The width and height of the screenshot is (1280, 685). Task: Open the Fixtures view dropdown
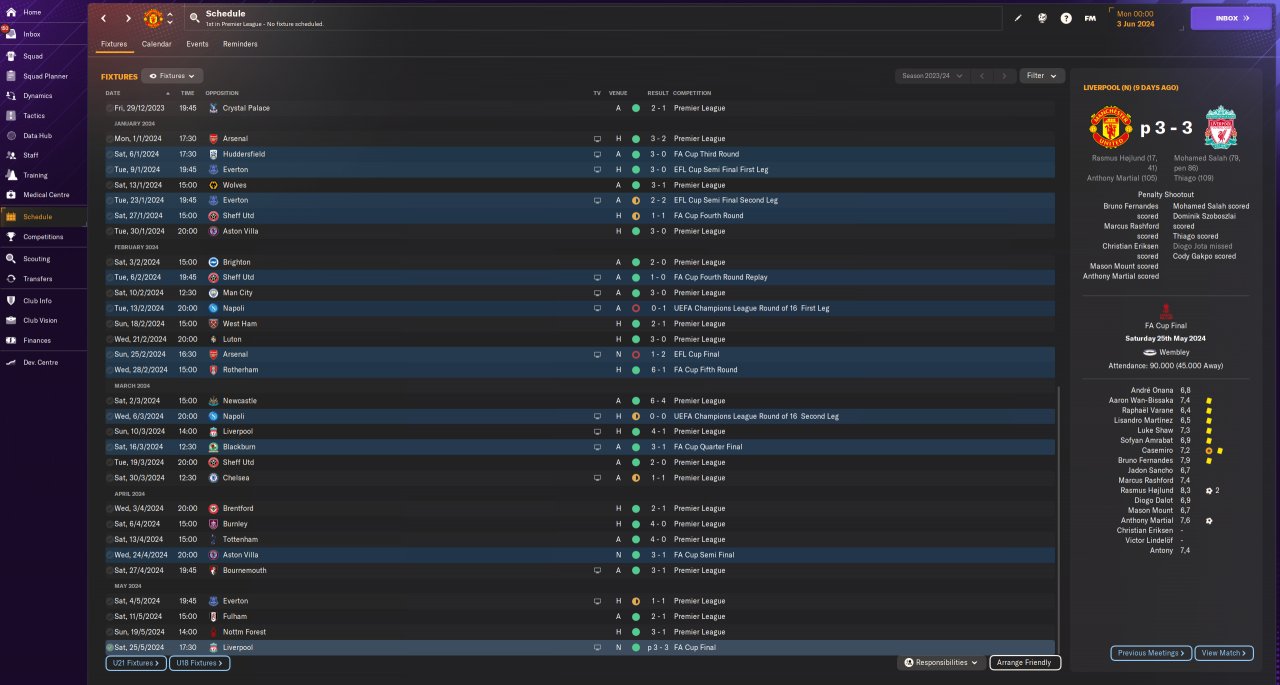tap(172, 76)
